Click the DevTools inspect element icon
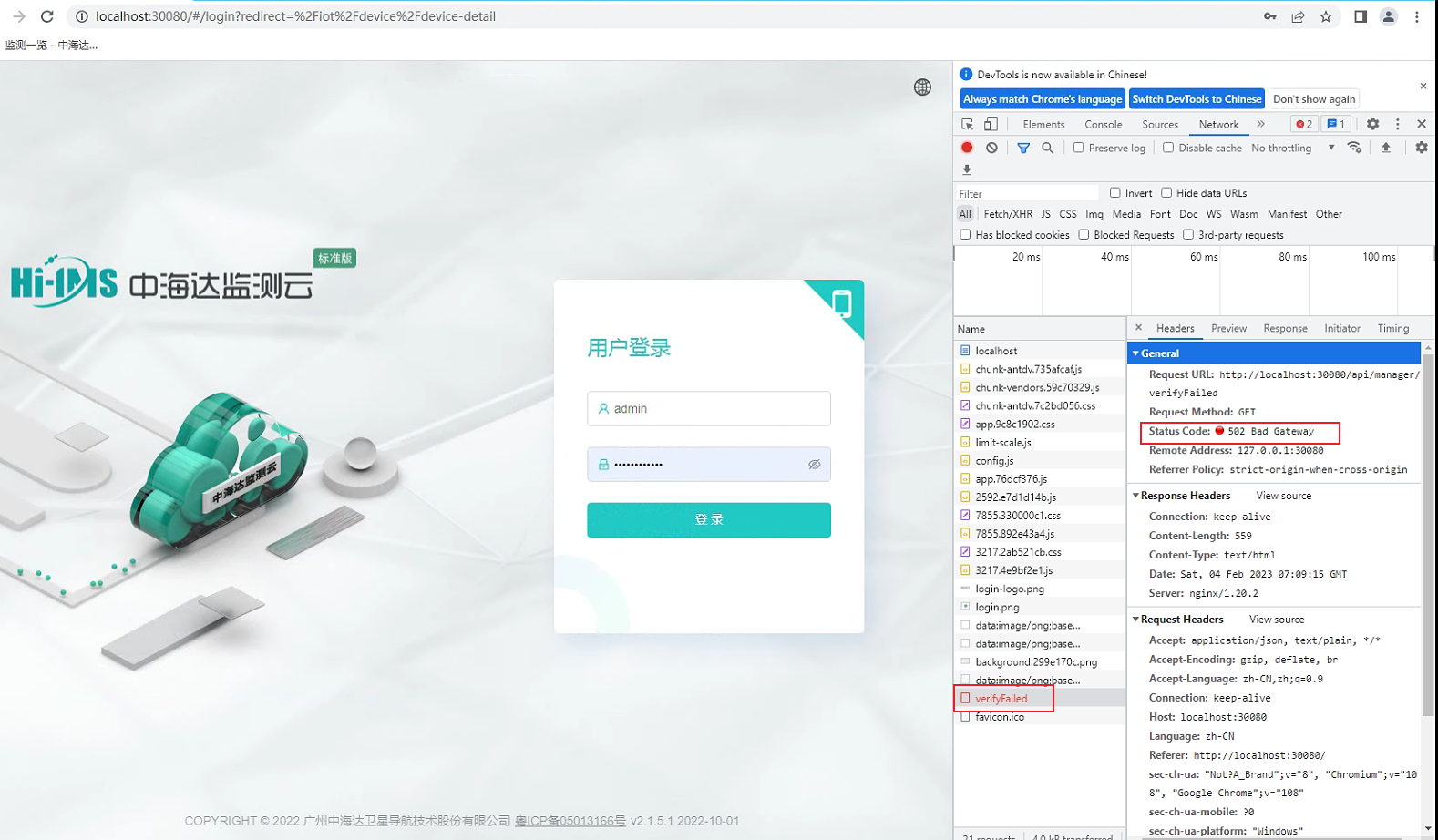 967,124
